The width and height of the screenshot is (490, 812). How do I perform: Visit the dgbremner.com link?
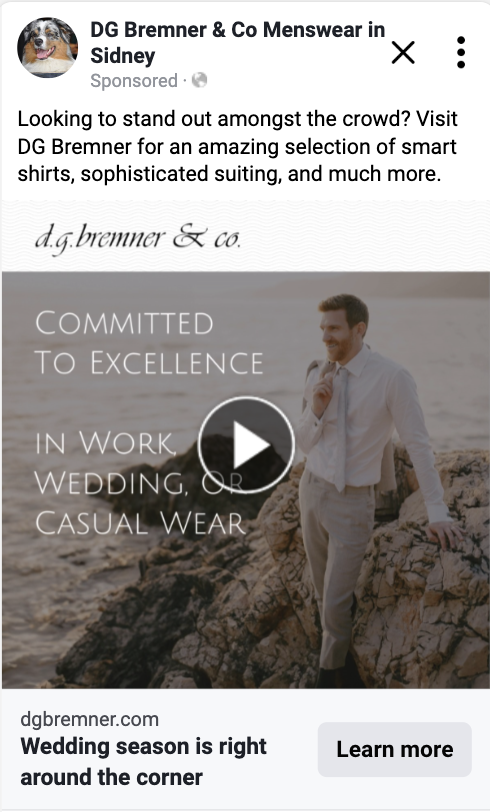click(90, 719)
